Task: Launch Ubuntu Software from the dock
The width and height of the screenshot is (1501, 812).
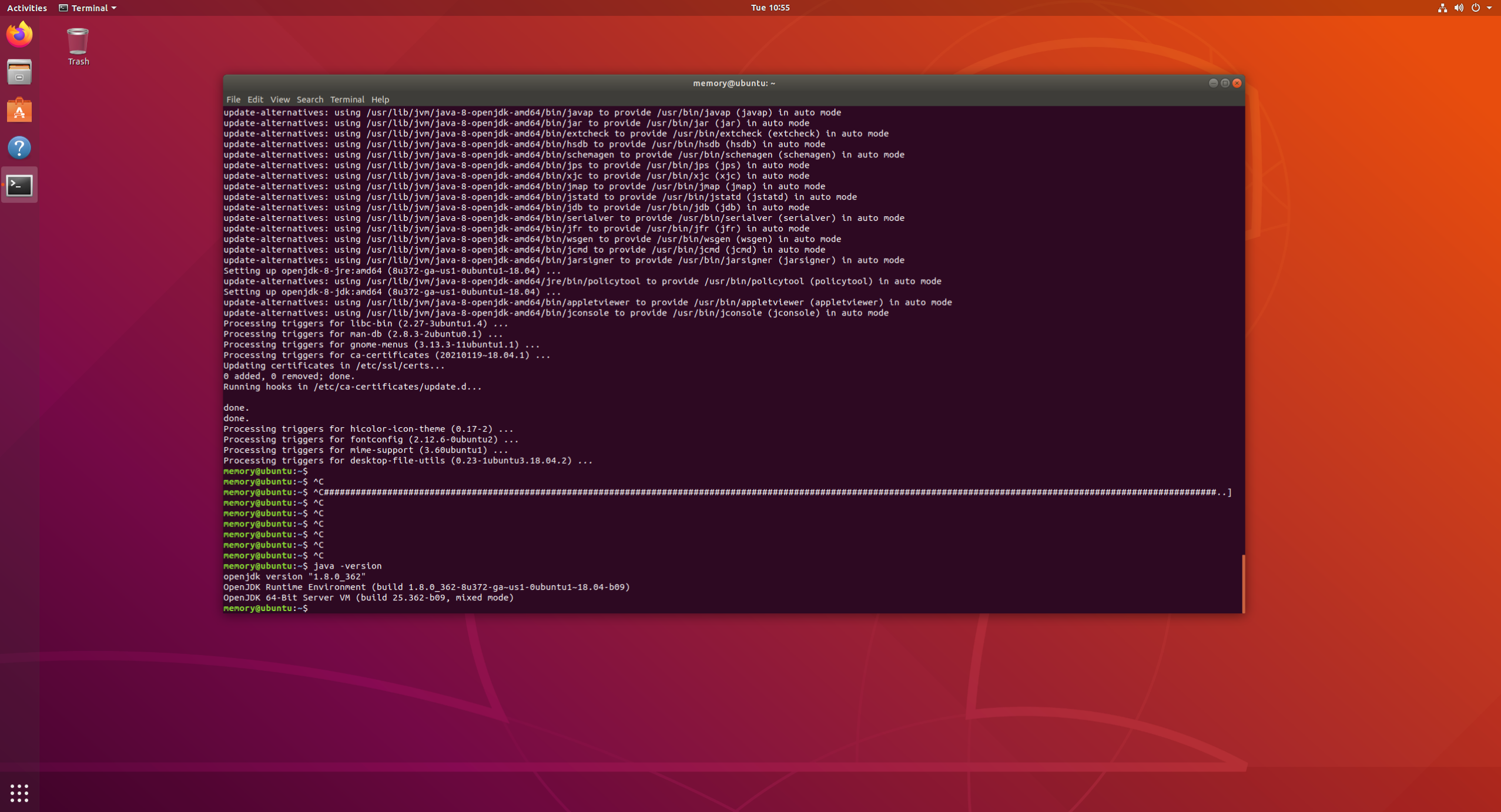Action: (x=19, y=110)
